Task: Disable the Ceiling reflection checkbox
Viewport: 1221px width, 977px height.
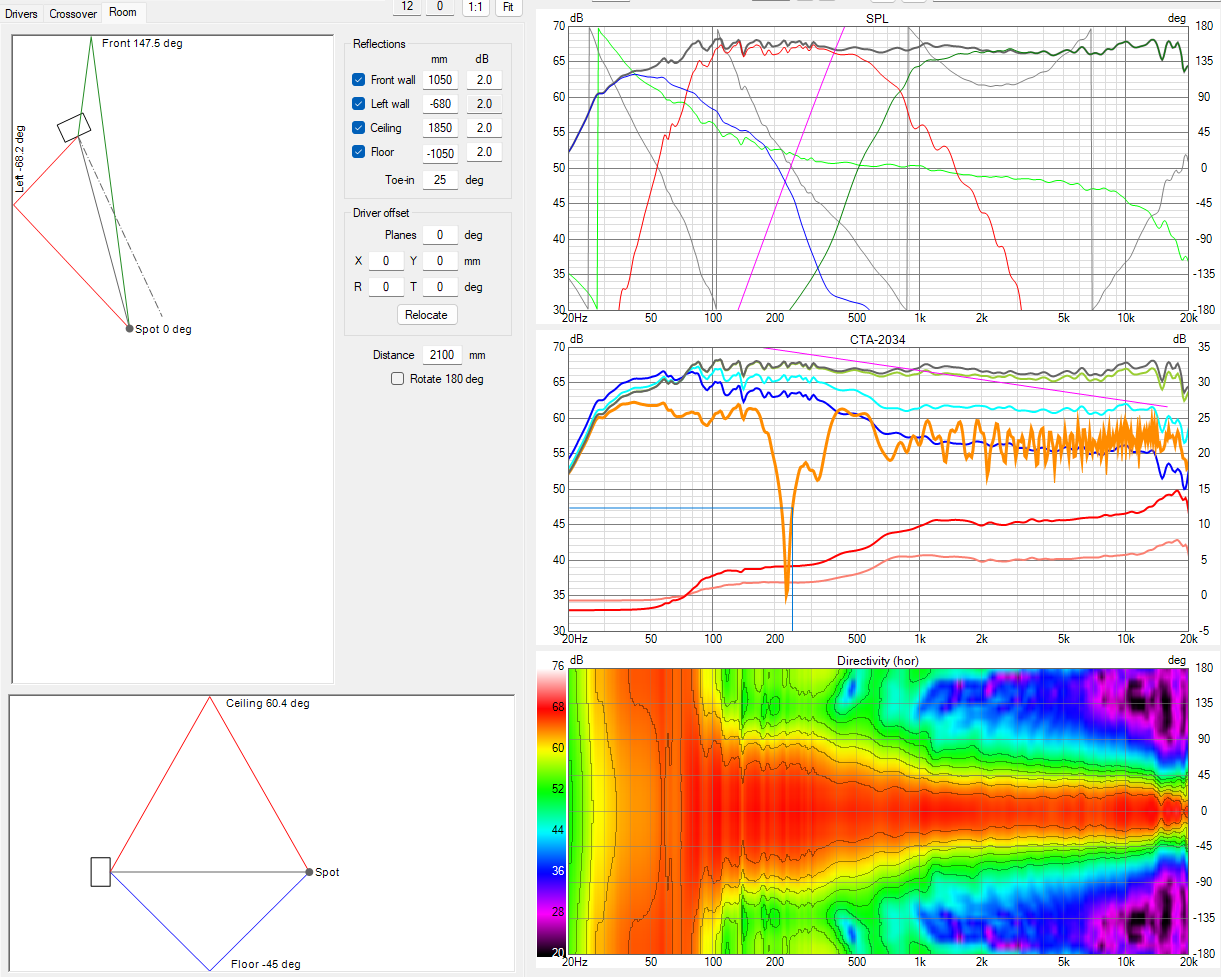Action: [359, 128]
